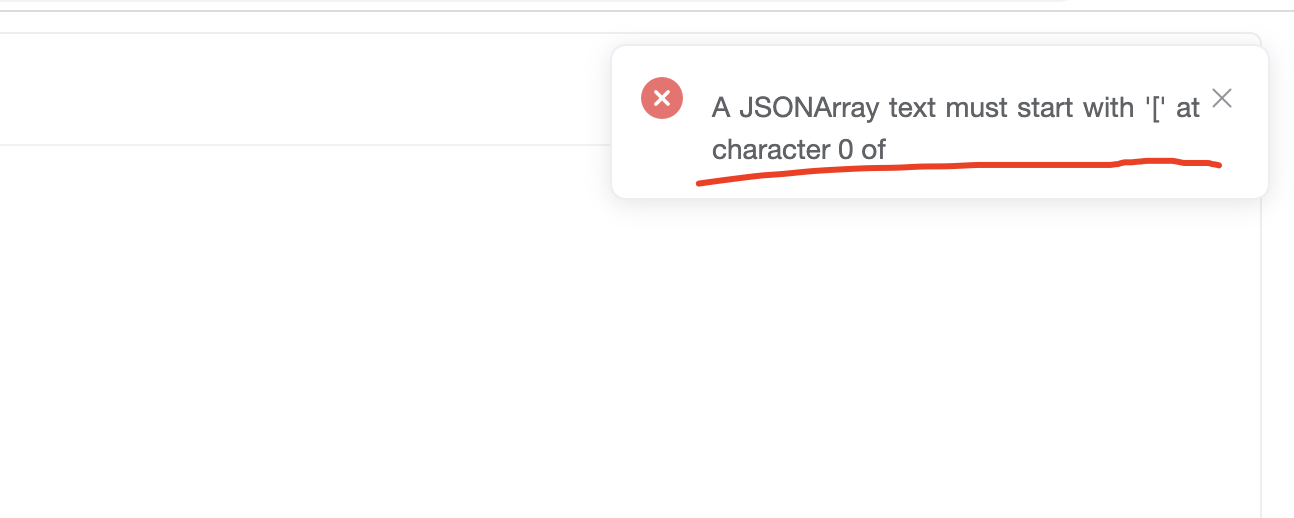Dismiss the JSONArray error notification
Image resolution: width=1294 pixels, height=518 pixels.
point(1221,98)
